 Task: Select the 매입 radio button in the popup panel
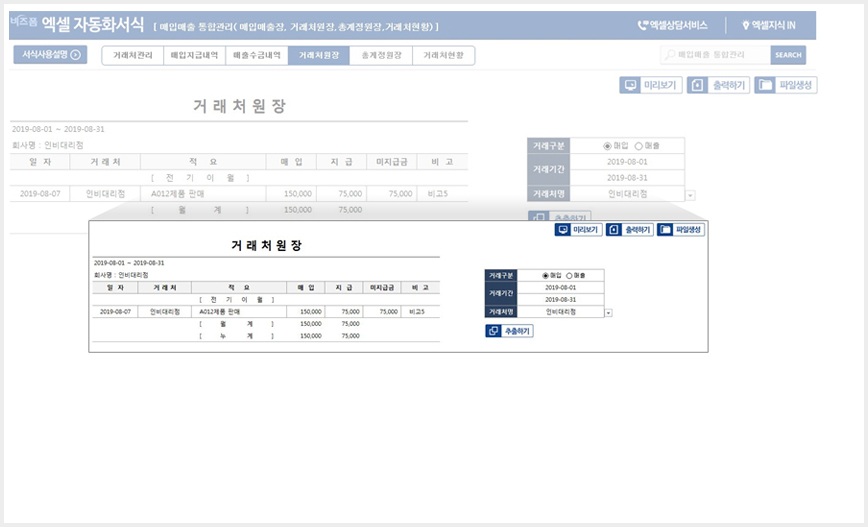pyautogui.click(x=545, y=276)
